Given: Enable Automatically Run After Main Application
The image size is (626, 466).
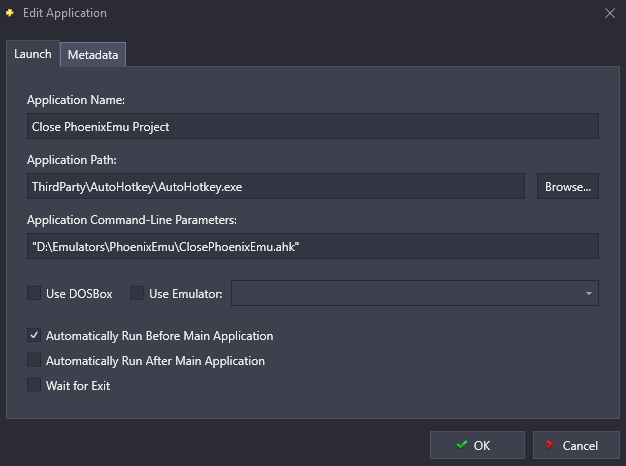Looking at the screenshot, I should 34,360.
